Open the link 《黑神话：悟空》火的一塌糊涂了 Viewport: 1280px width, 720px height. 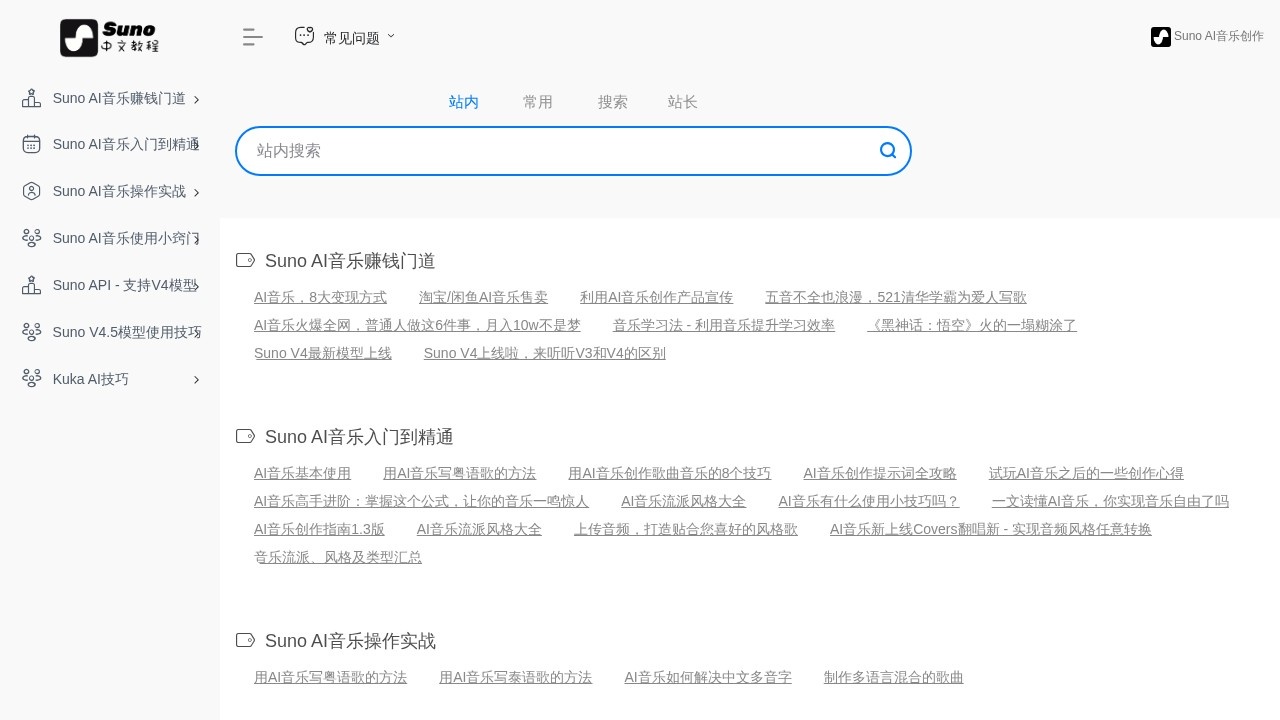[x=972, y=325]
